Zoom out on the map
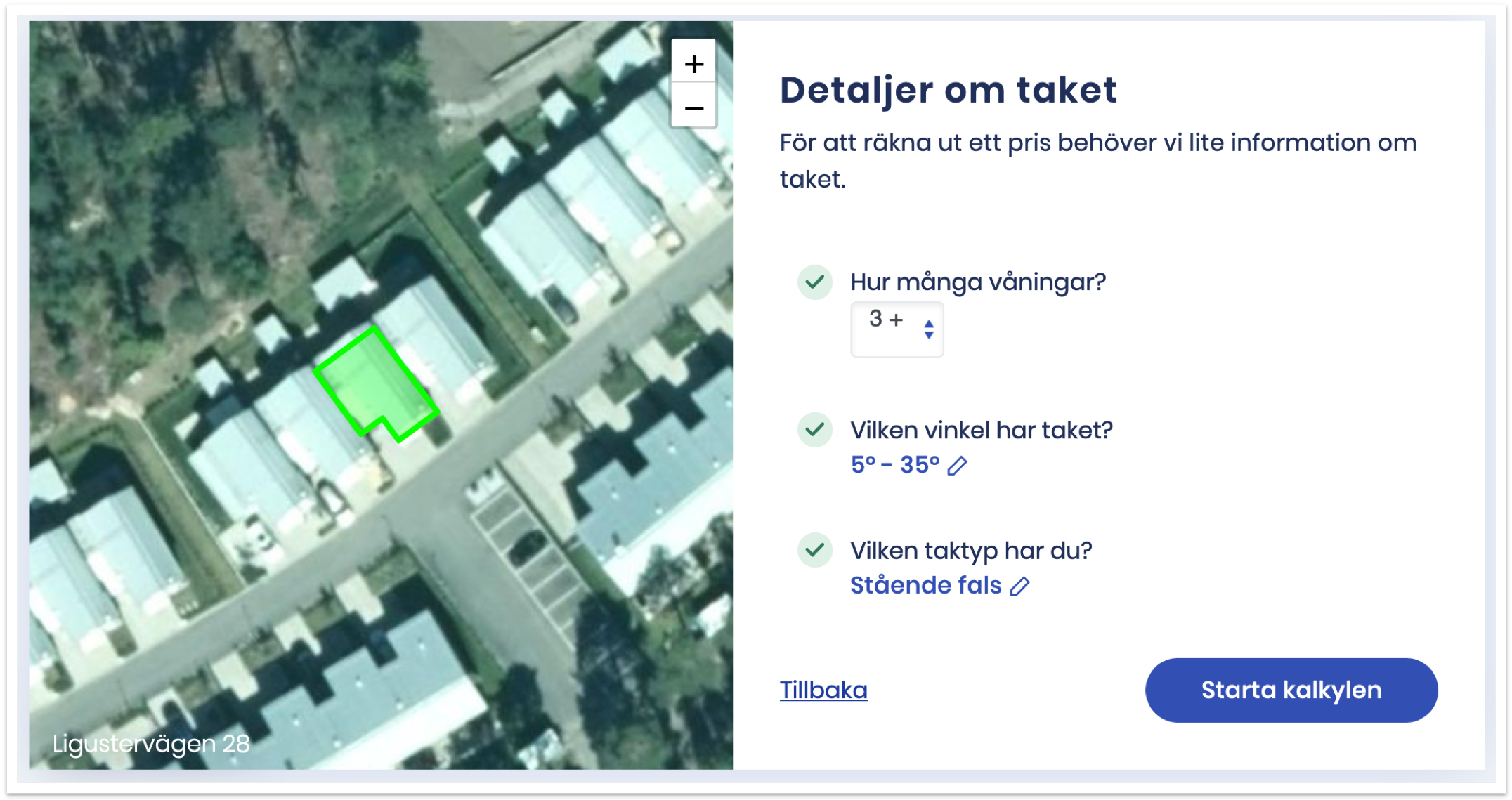 point(693,107)
